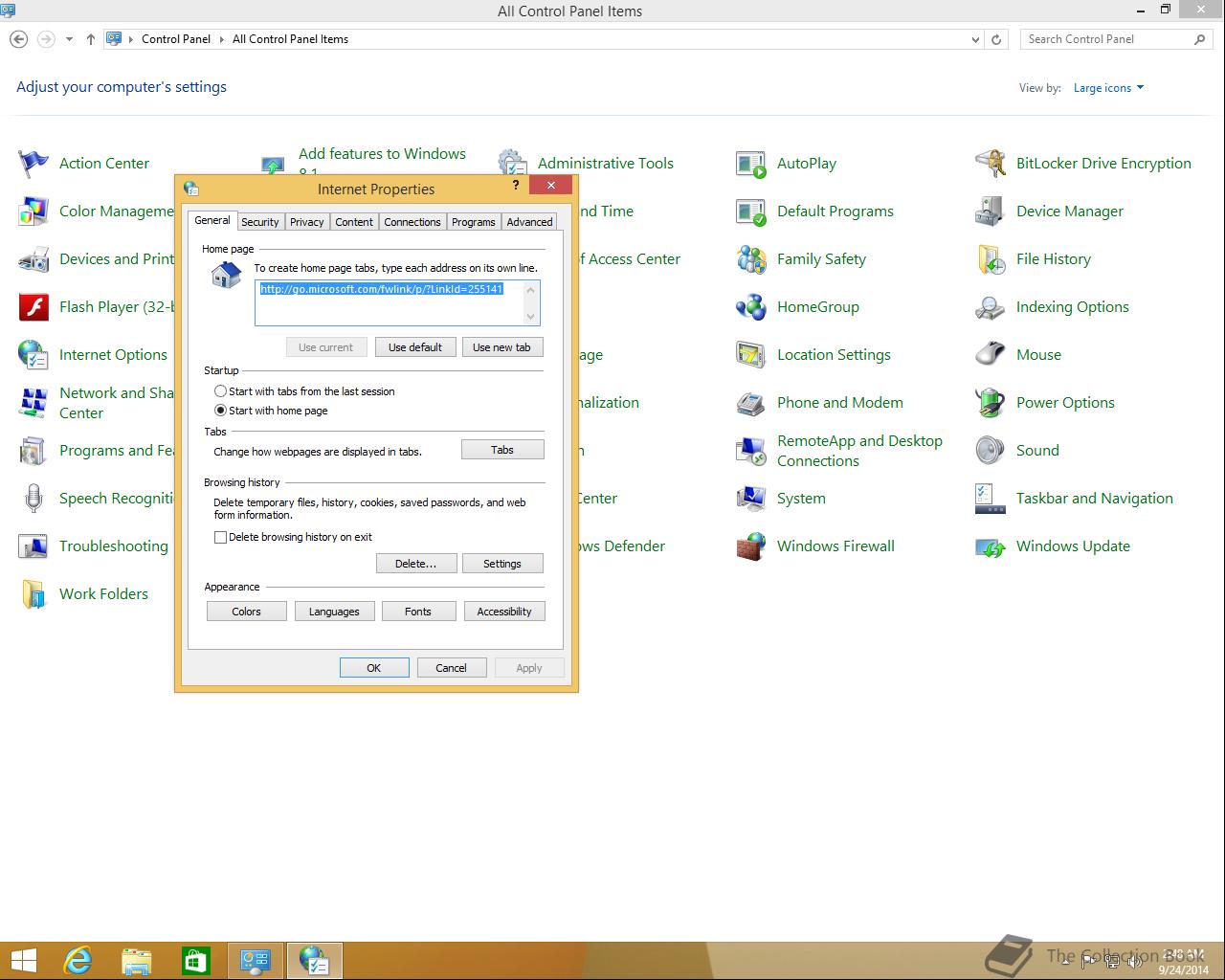Screen dimensions: 1225x980
Task: Refresh the Control Panel address bar
Action: [x=996, y=39]
